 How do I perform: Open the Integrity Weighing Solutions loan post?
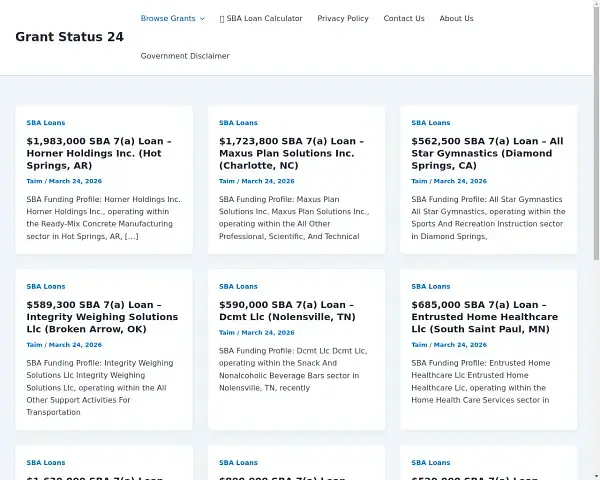click(x=102, y=317)
